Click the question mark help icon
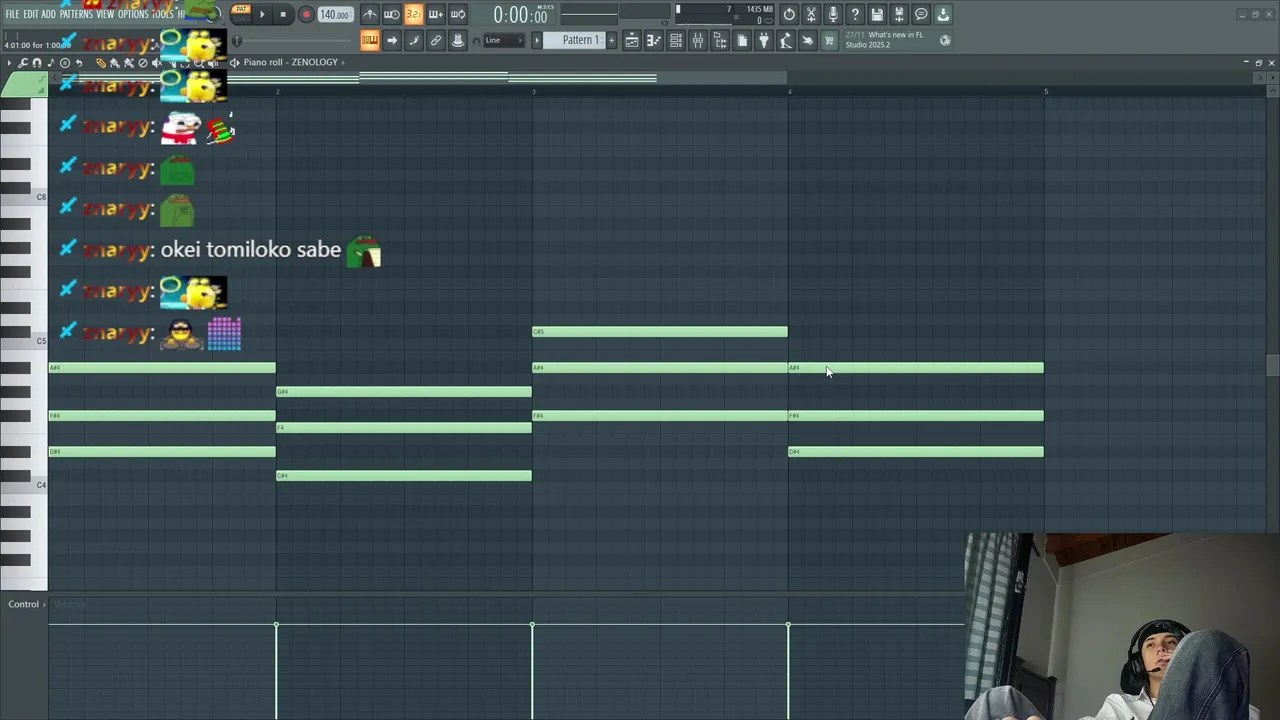This screenshot has width=1280, height=720. click(855, 14)
